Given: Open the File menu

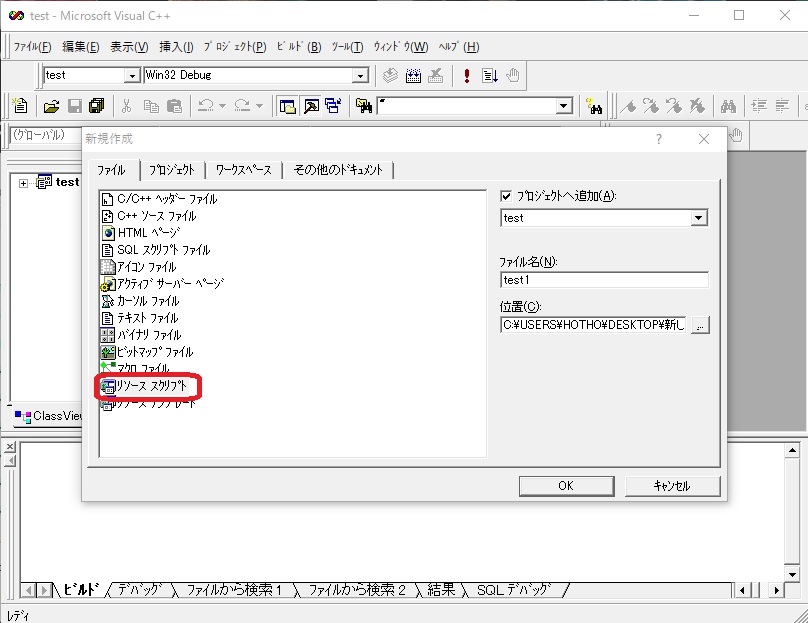Looking at the screenshot, I should 32,47.
